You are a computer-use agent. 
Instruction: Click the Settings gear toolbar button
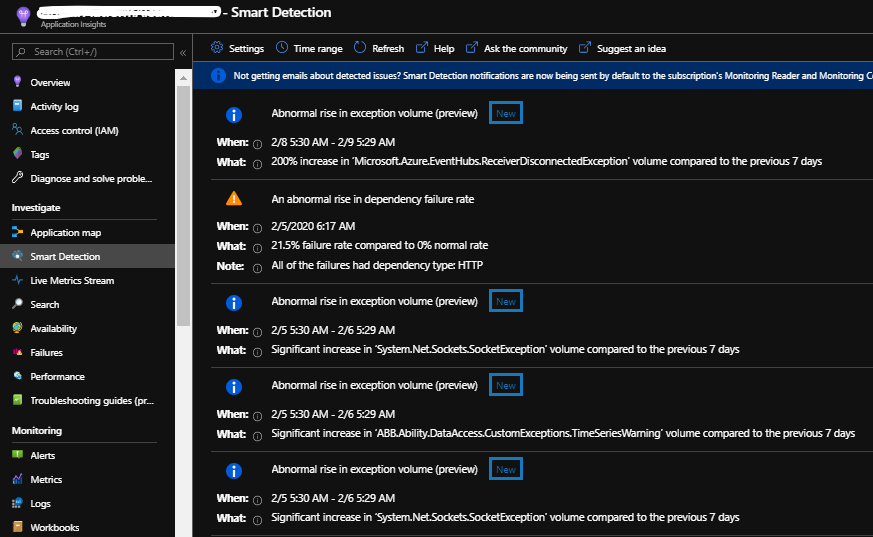coord(237,48)
